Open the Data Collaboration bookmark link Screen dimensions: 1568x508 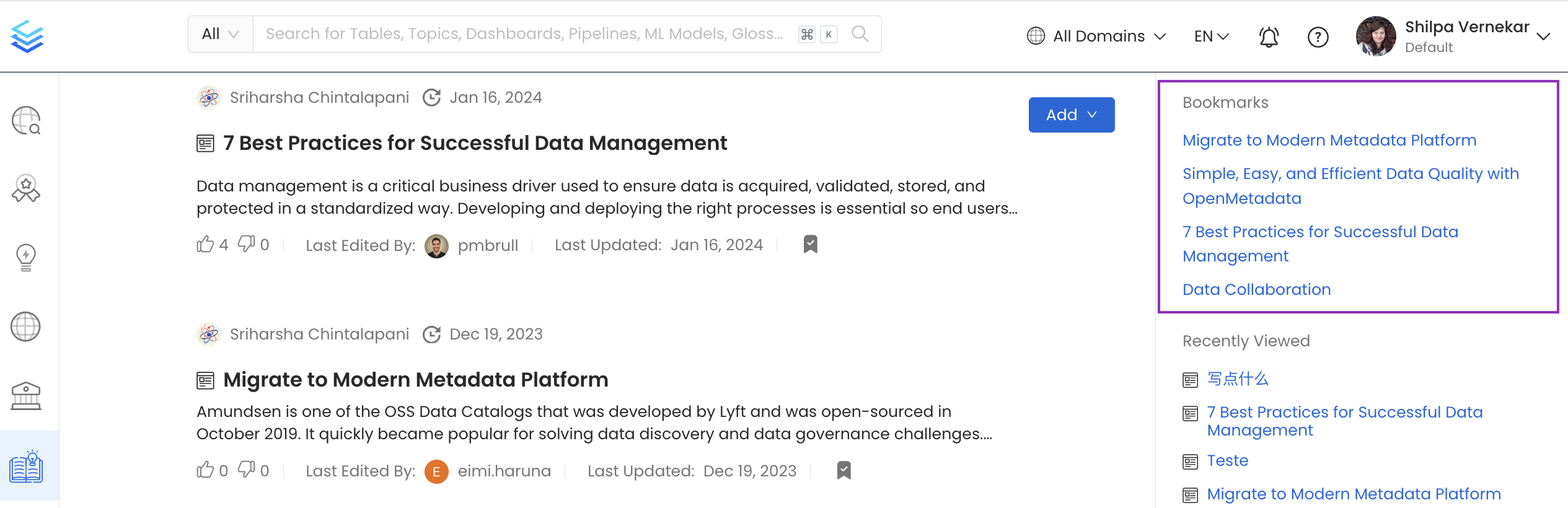point(1256,289)
